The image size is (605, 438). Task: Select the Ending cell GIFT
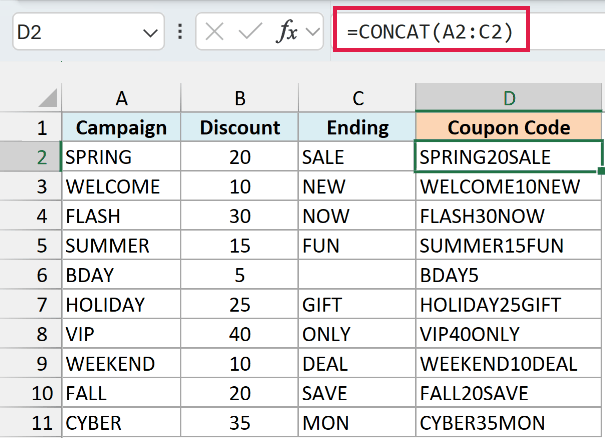357,304
